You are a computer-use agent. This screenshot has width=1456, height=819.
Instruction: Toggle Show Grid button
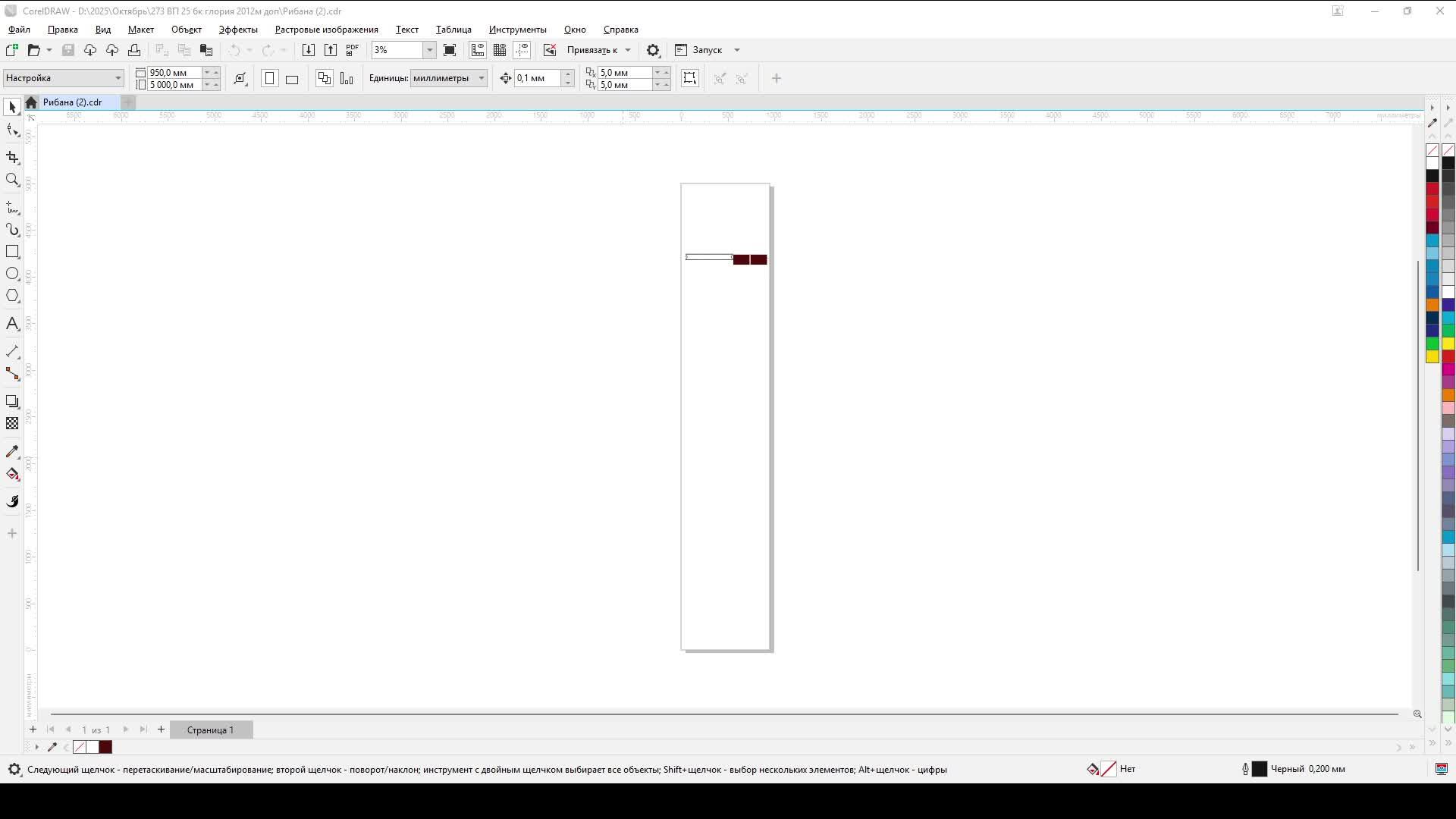click(500, 50)
